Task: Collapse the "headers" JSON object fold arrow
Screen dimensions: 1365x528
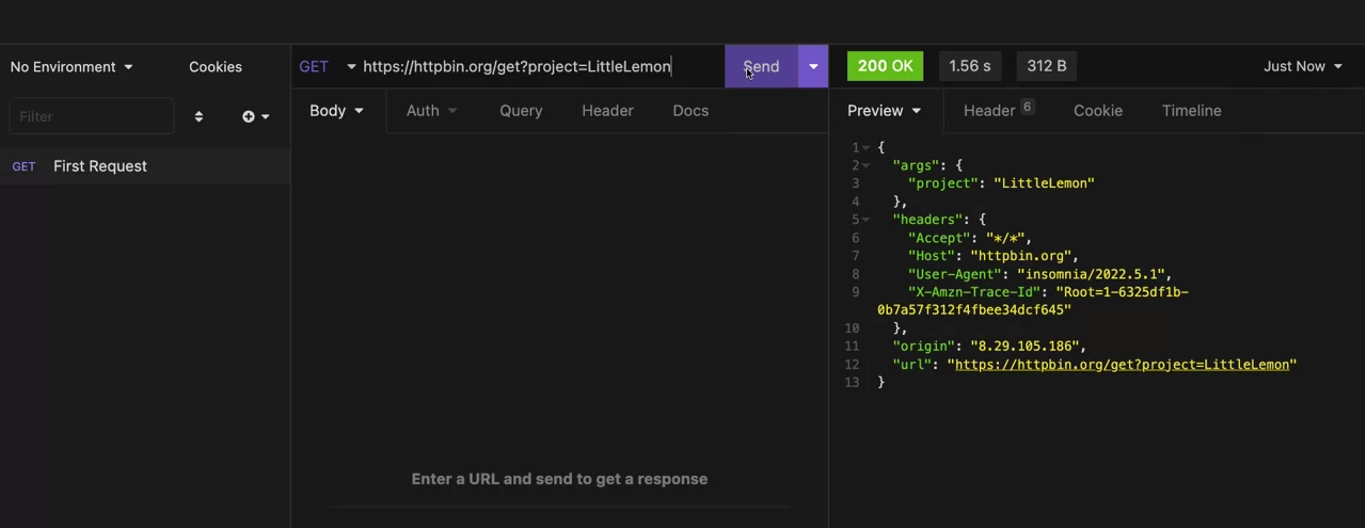Action: pos(867,220)
